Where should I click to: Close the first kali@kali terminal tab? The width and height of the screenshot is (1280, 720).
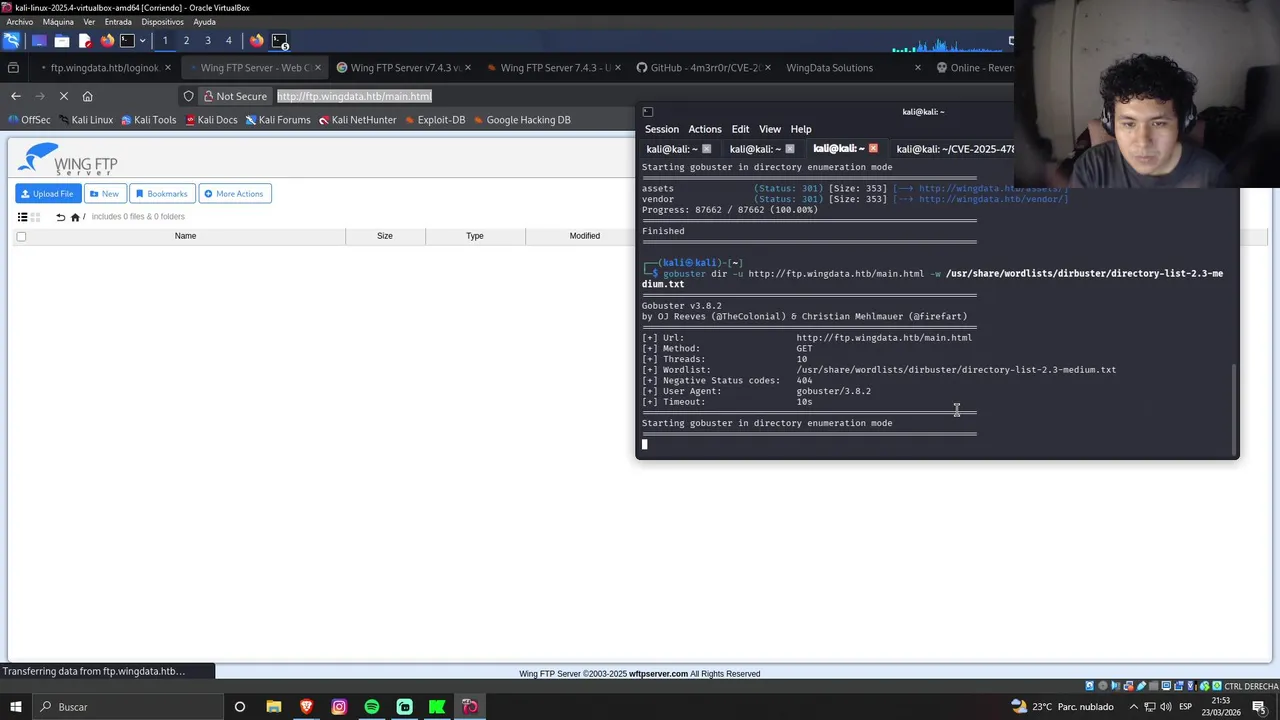click(706, 149)
